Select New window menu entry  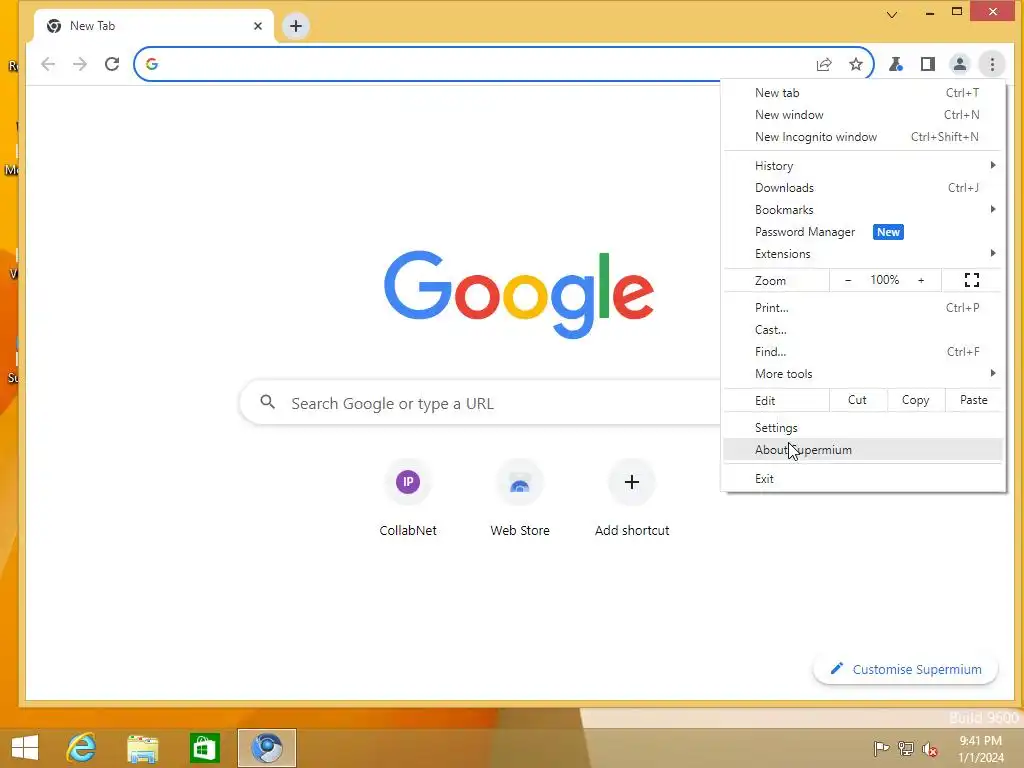point(863,115)
